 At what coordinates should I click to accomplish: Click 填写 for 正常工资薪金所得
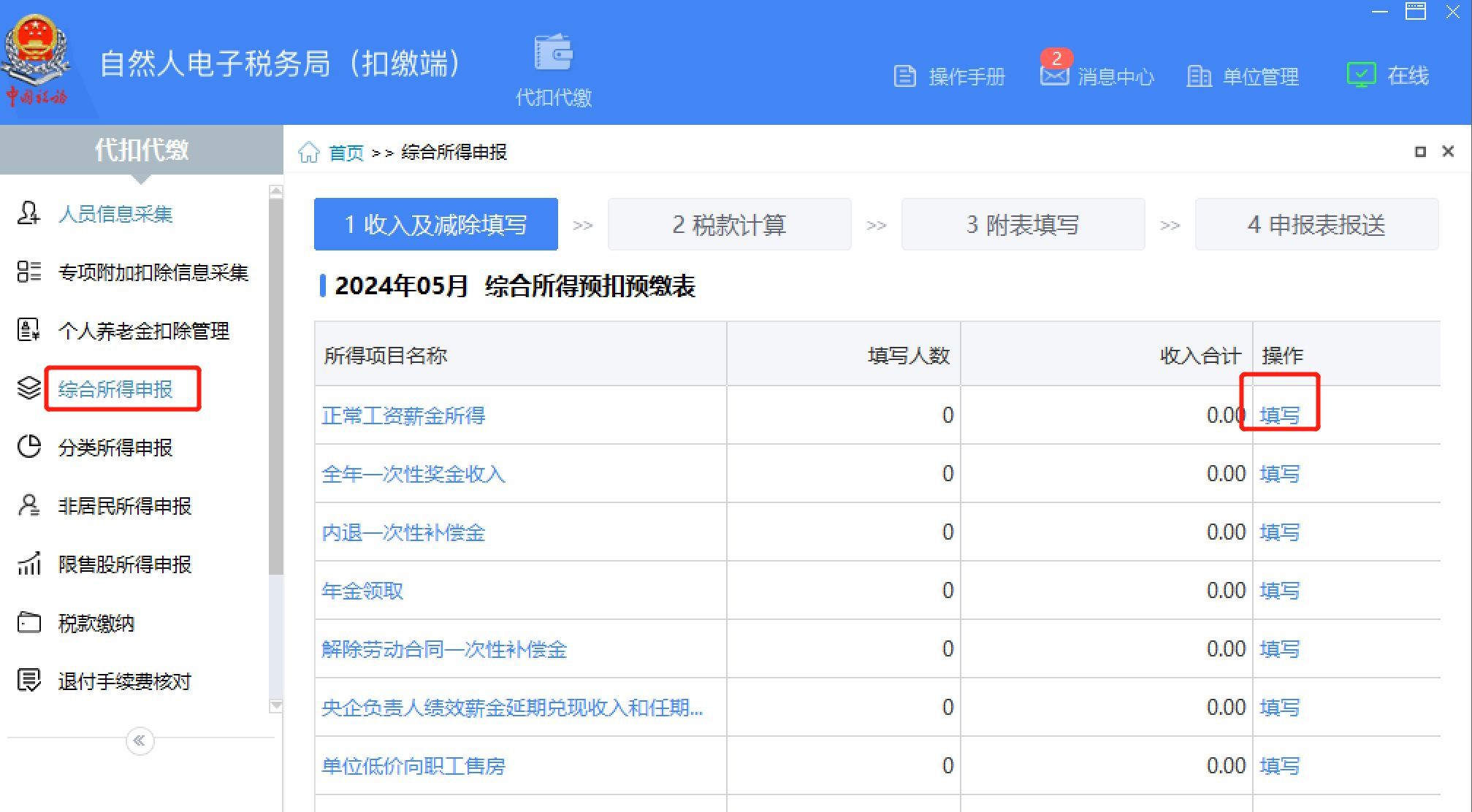pos(1280,415)
